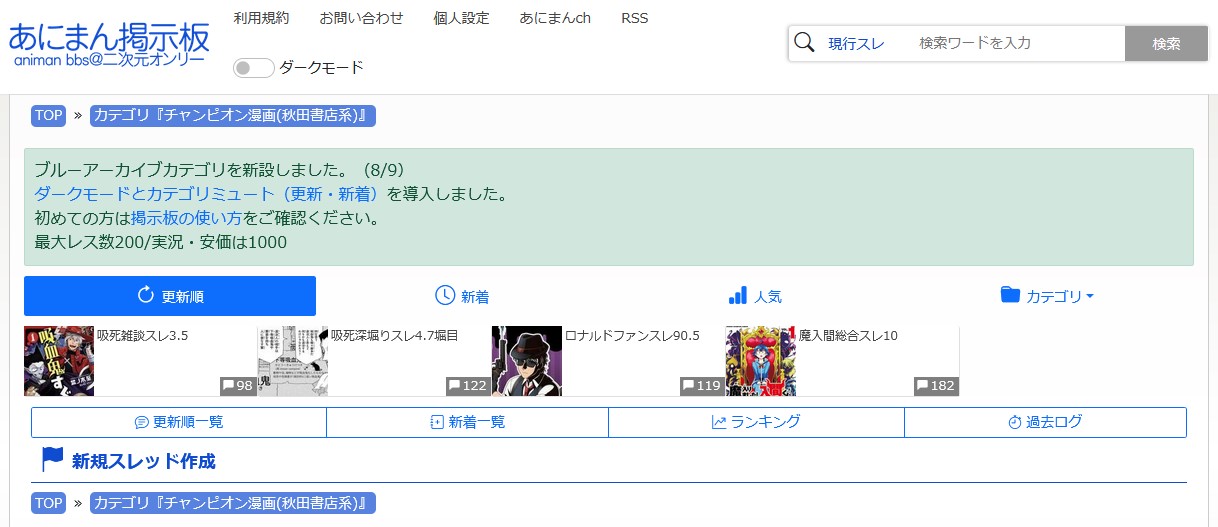Click the chart icon in ランキング
This screenshot has height=527, width=1218.
[x=718, y=423]
